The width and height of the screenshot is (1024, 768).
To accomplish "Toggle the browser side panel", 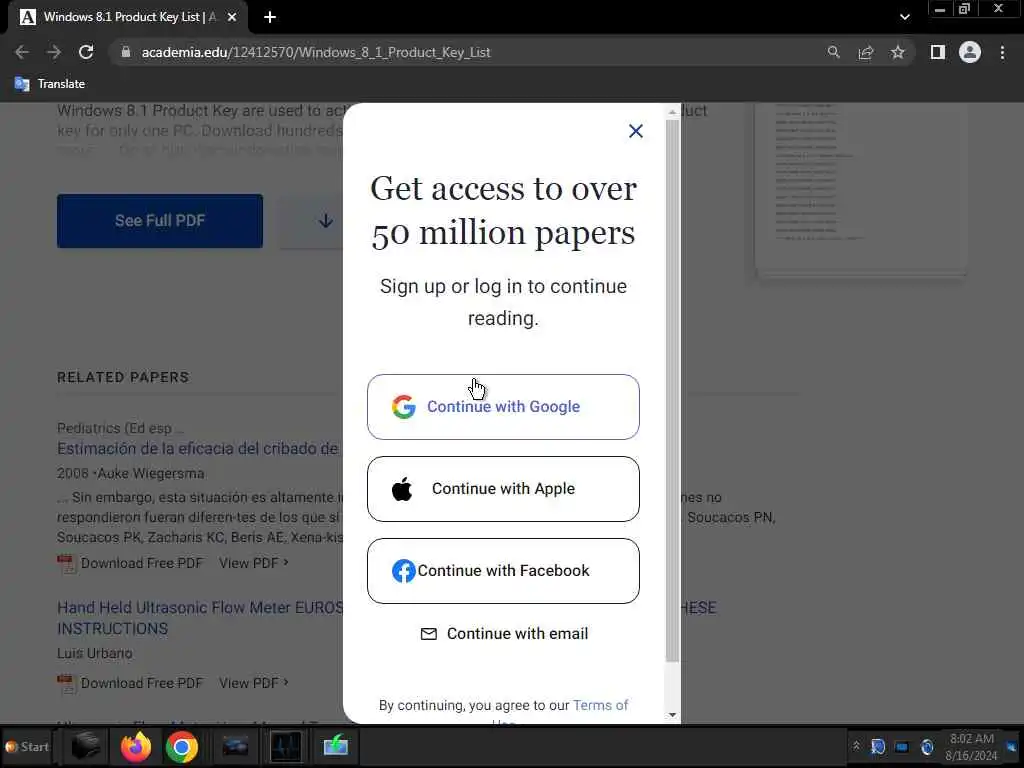I will (x=938, y=52).
